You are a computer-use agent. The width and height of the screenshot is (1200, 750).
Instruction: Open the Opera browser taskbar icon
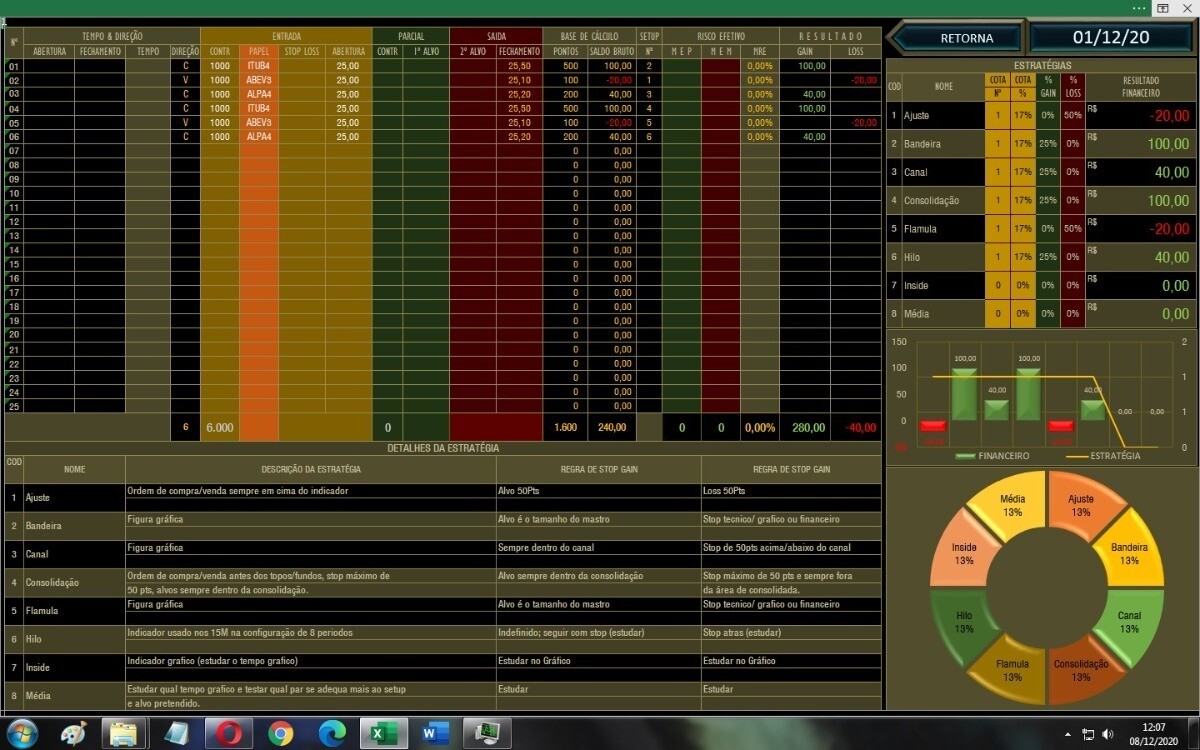coord(229,733)
